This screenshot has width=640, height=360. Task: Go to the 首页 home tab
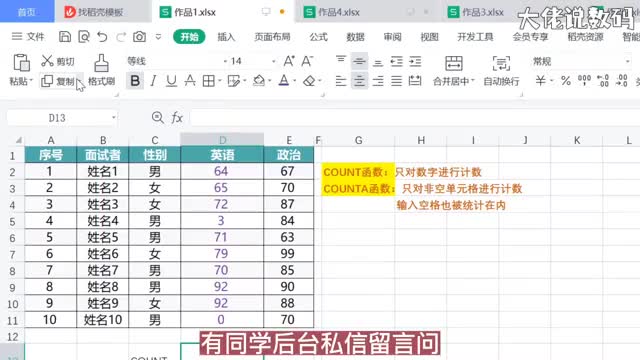[27, 12]
